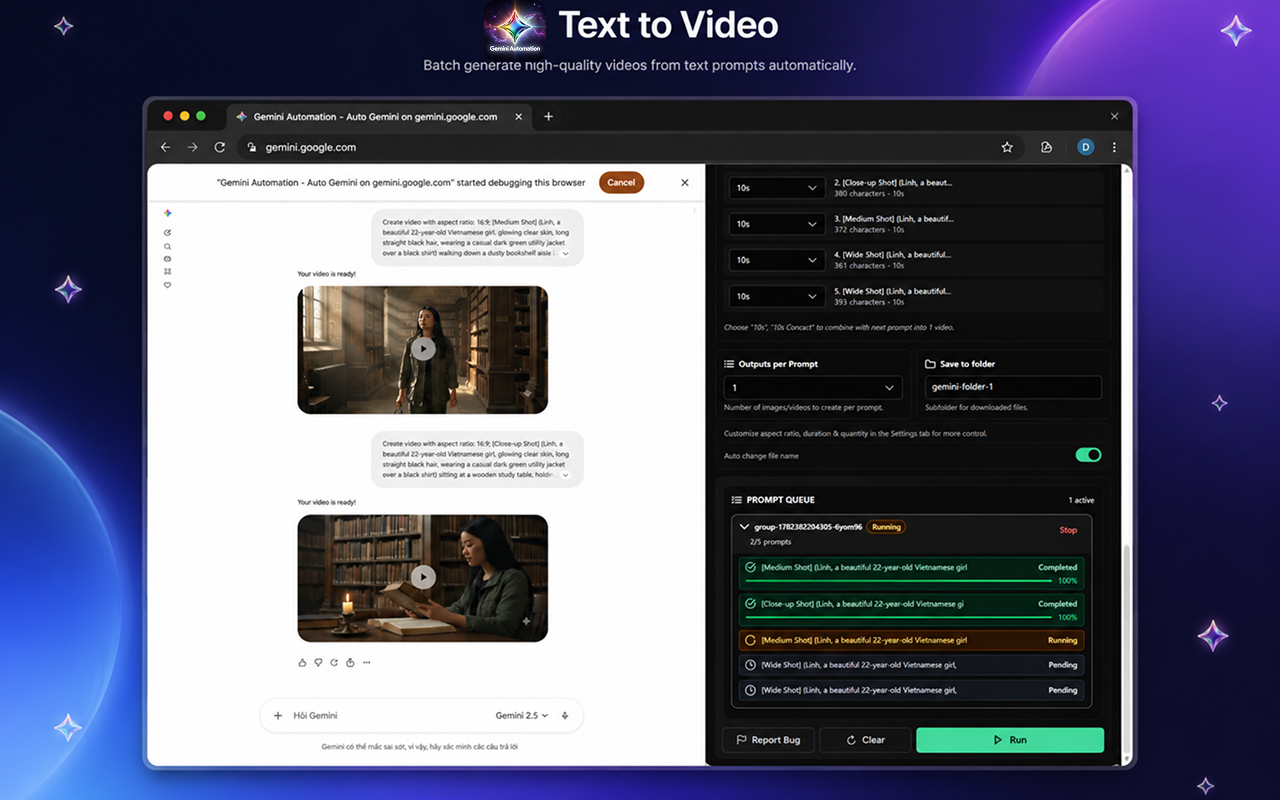Give a thumbs up to the response

click(302, 662)
